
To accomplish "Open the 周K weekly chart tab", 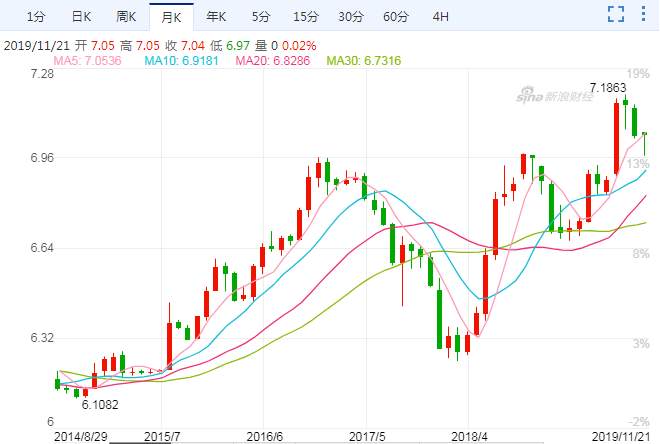I will coord(126,17).
